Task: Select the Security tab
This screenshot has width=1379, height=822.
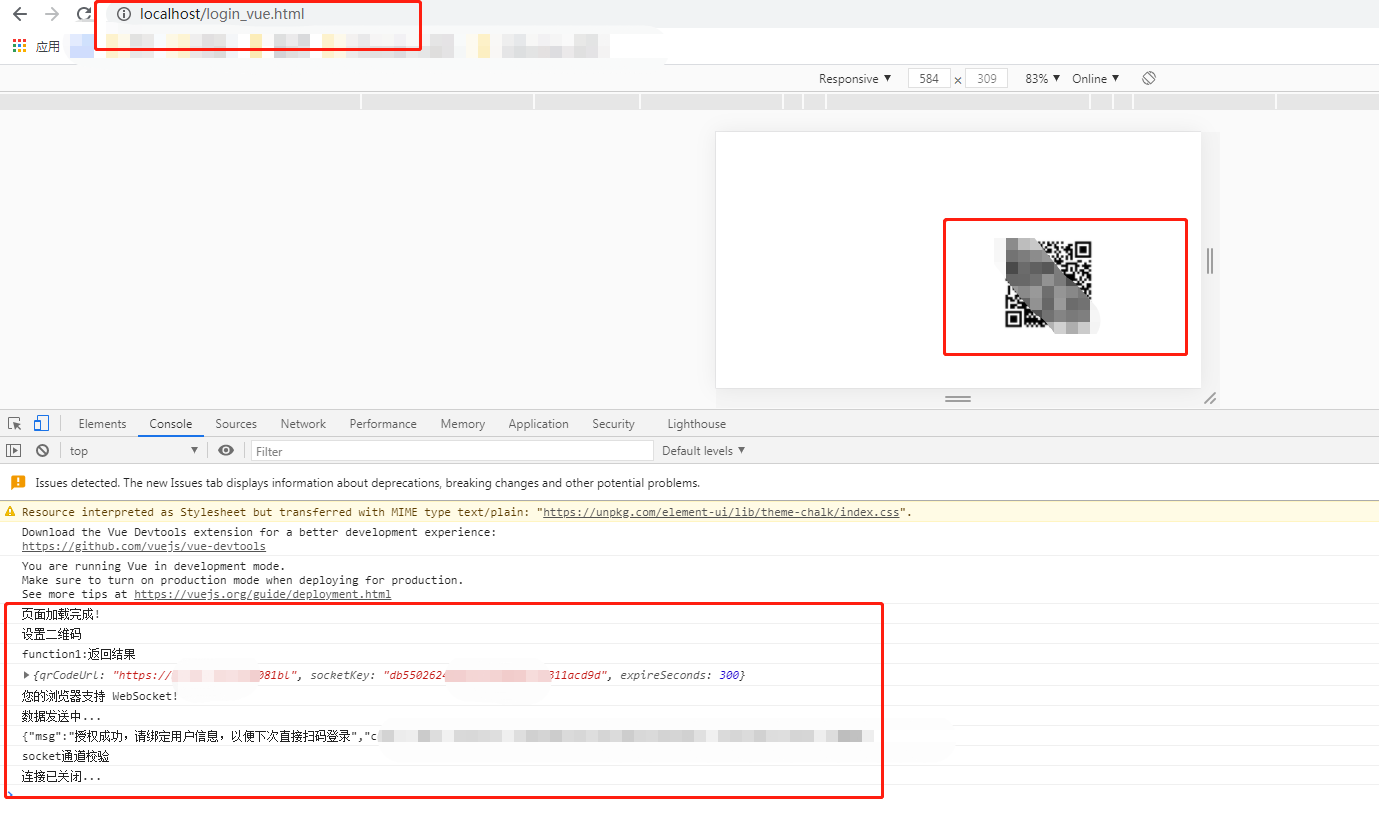Action: click(x=613, y=424)
